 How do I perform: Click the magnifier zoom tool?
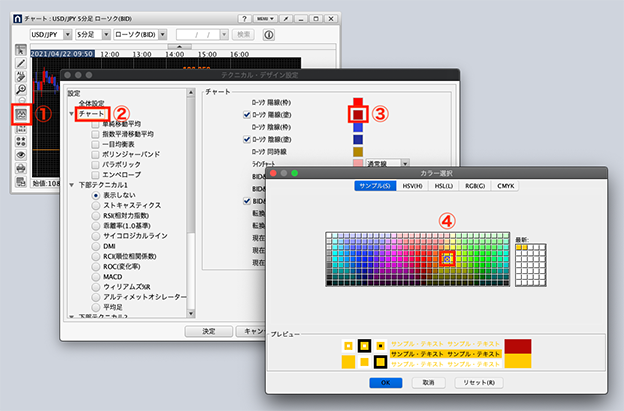pyautogui.click(x=20, y=88)
